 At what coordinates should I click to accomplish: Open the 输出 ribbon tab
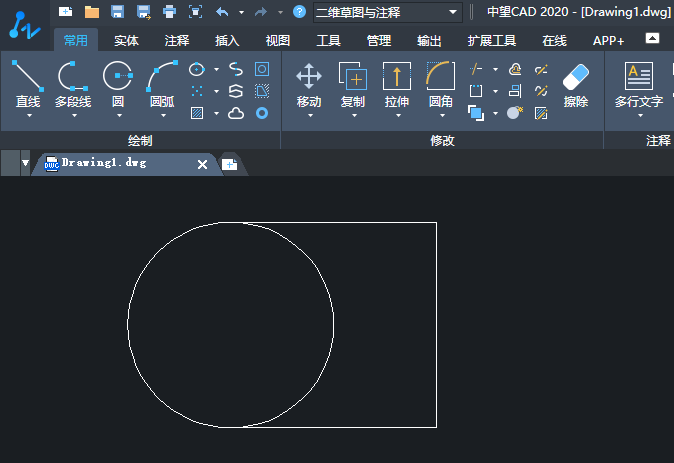[429, 41]
